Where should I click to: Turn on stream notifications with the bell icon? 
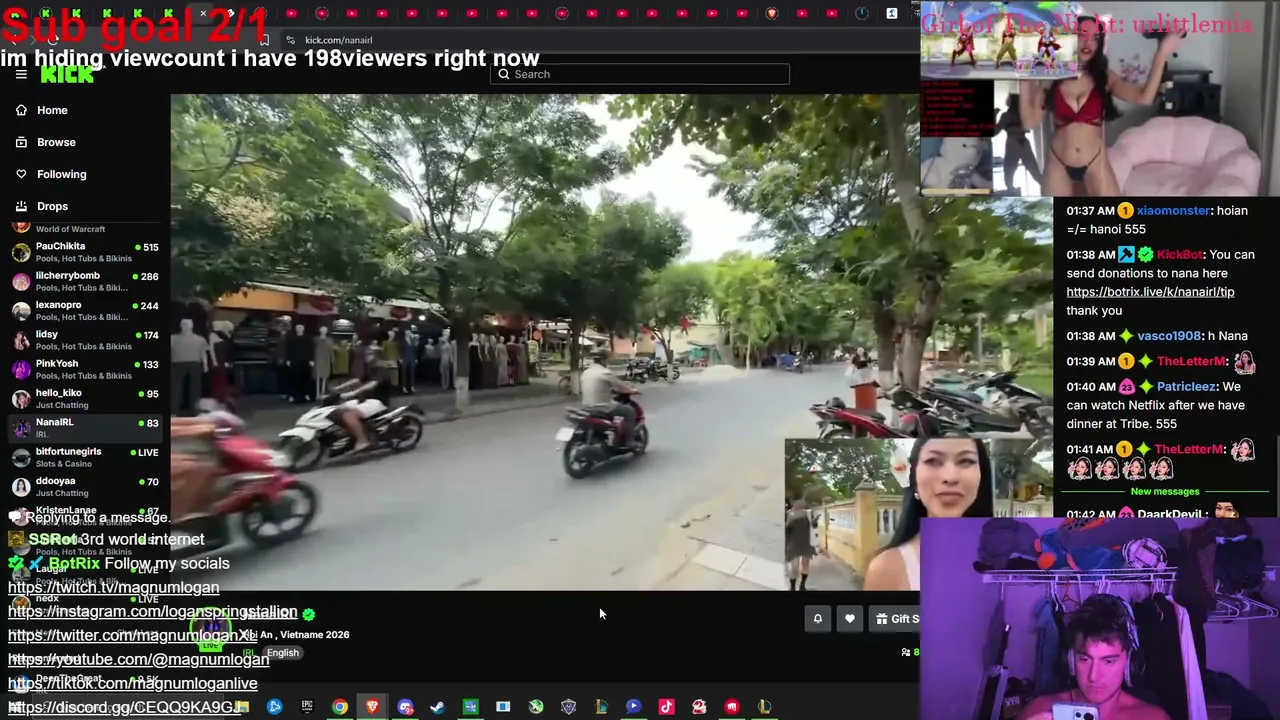click(817, 619)
